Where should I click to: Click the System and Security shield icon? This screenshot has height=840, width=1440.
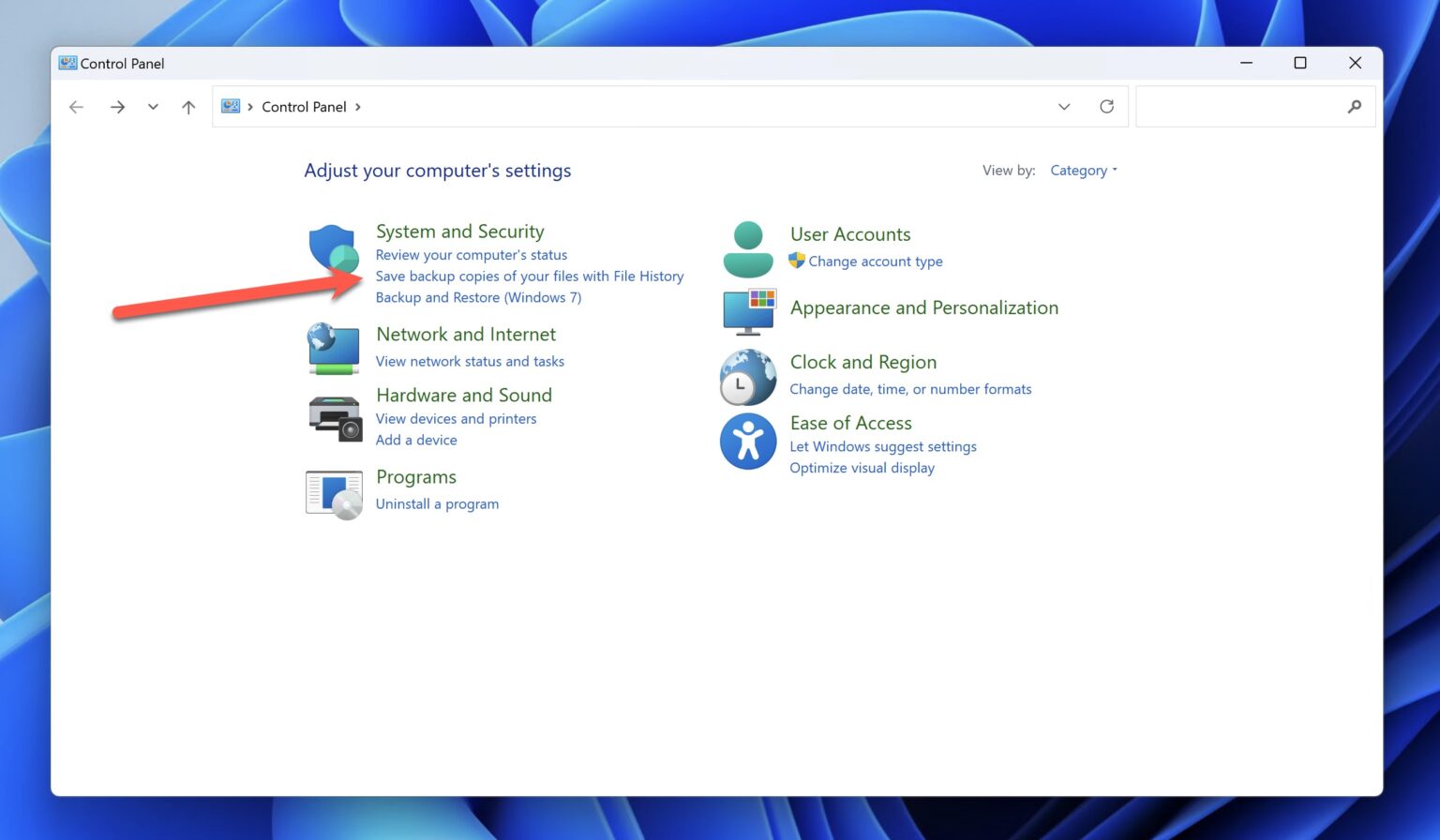pyautogui.click(x=333, y=248)
